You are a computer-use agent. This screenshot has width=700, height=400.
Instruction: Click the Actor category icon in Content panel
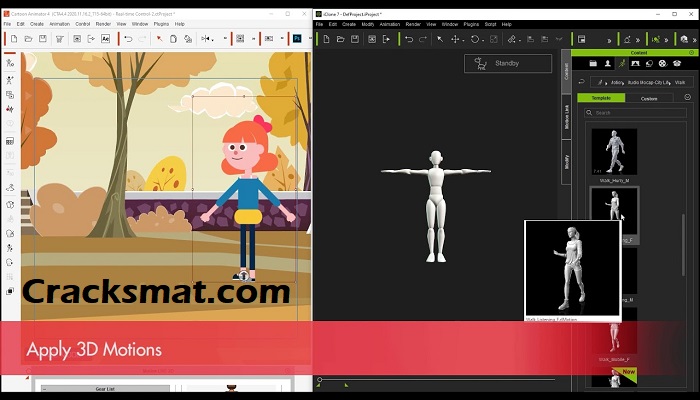tap(608, 63)
